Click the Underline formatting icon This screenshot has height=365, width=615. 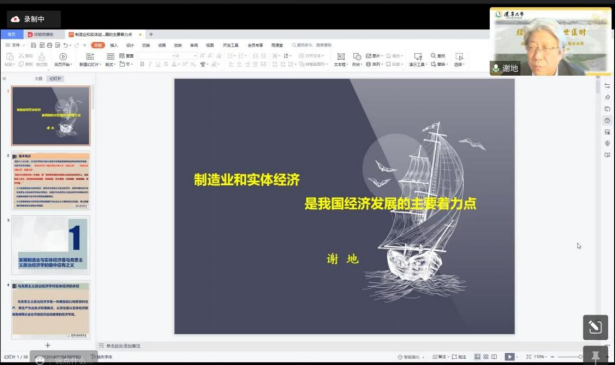158,64
